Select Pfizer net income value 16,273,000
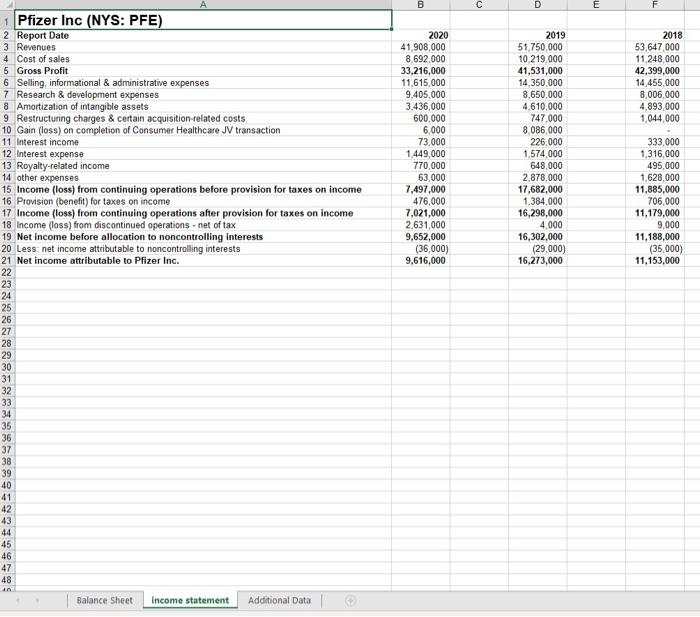The height and width of the screenshot is (617, 700). (538, 261)
